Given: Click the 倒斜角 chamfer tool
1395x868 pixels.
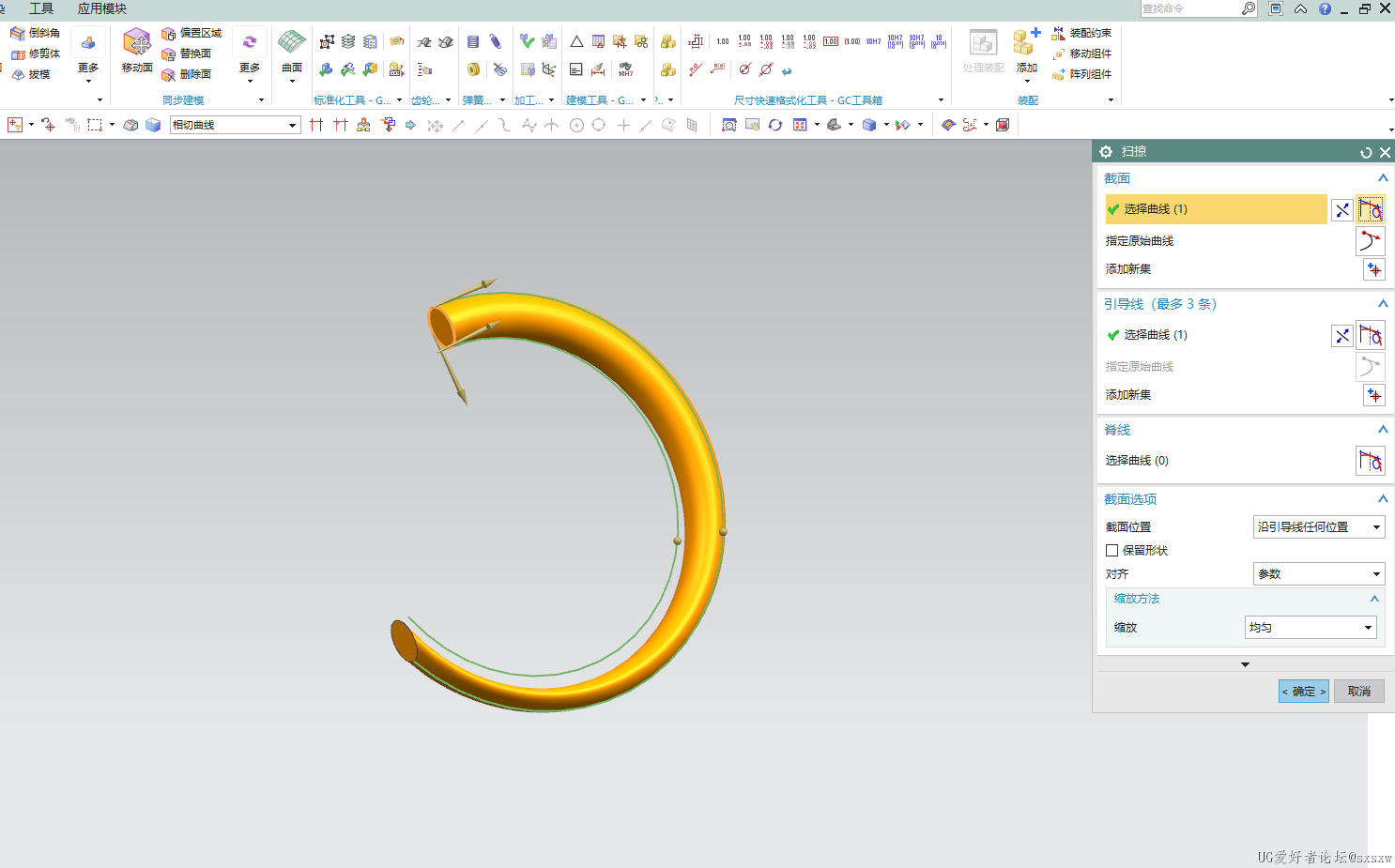Looking at the screenshot, I should coord(35,33).
